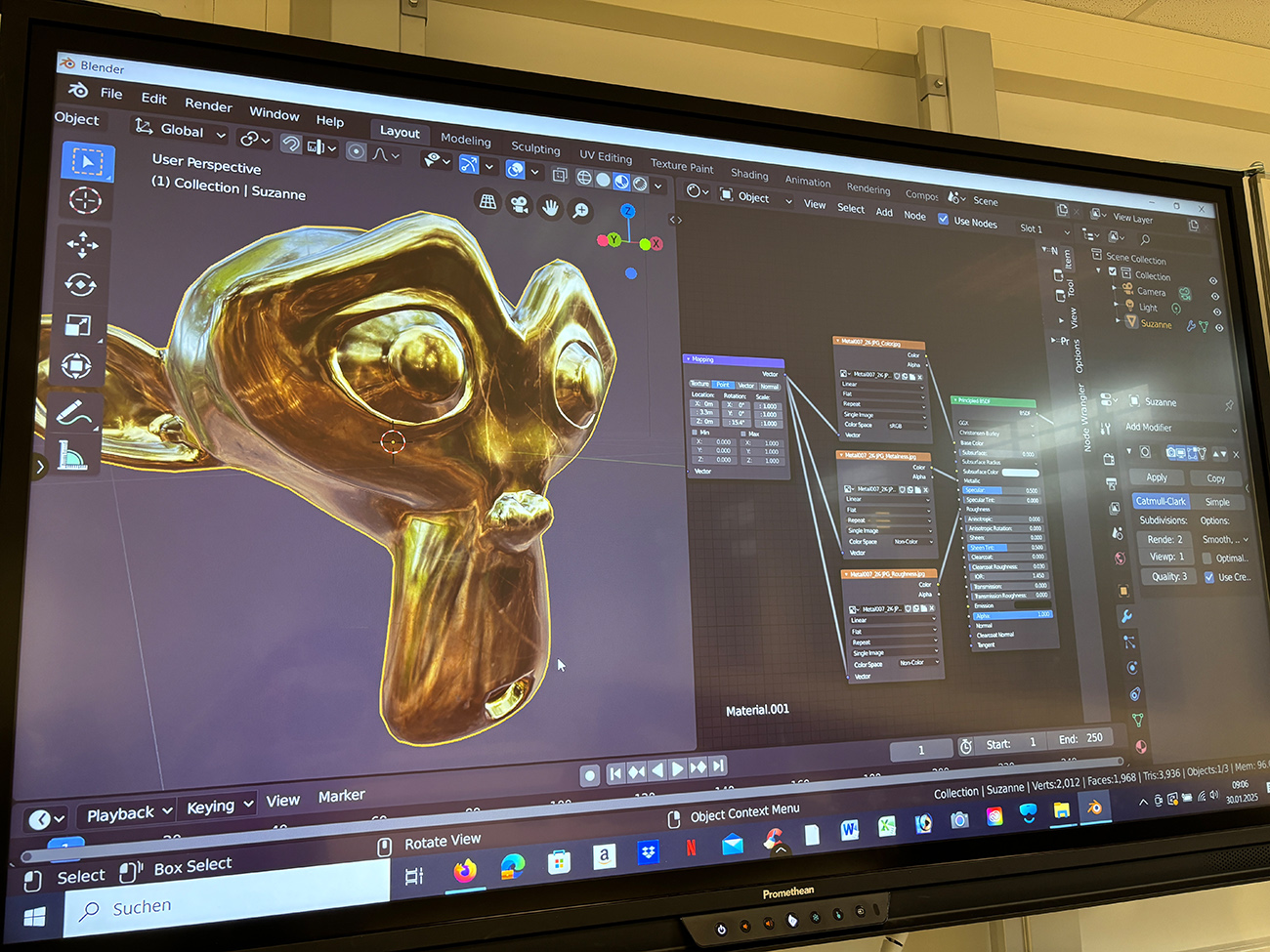The height and width of the screenshot is (952, 1270).
Task: Toggle viewport overlays
Action: point(515,170)
